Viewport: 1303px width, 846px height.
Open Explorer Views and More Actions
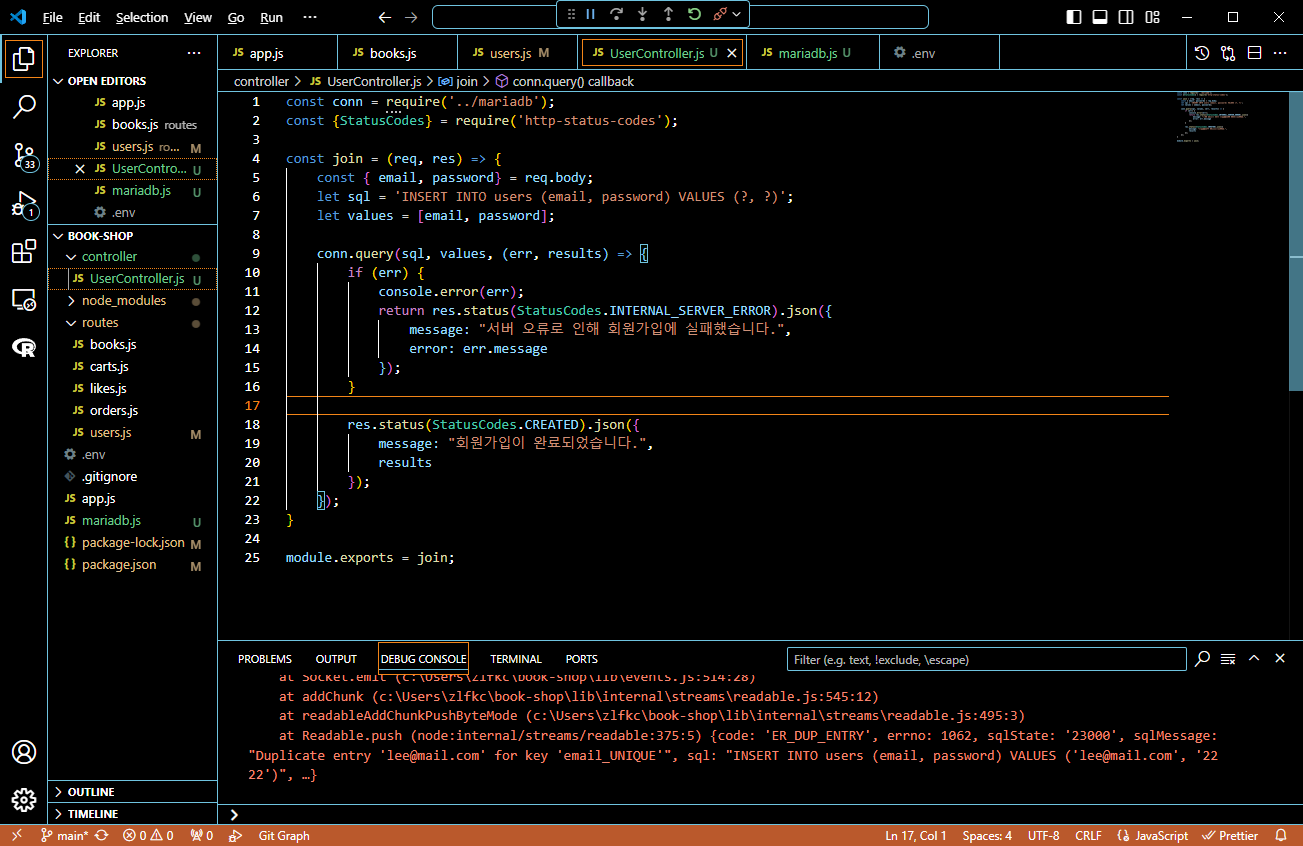194,53
